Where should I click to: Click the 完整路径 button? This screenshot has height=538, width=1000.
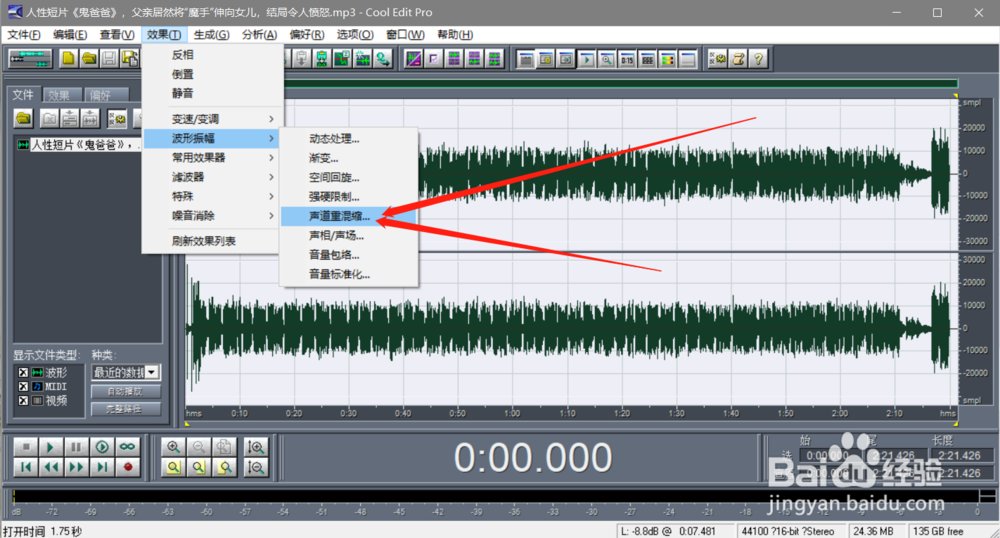coord(125,409)
